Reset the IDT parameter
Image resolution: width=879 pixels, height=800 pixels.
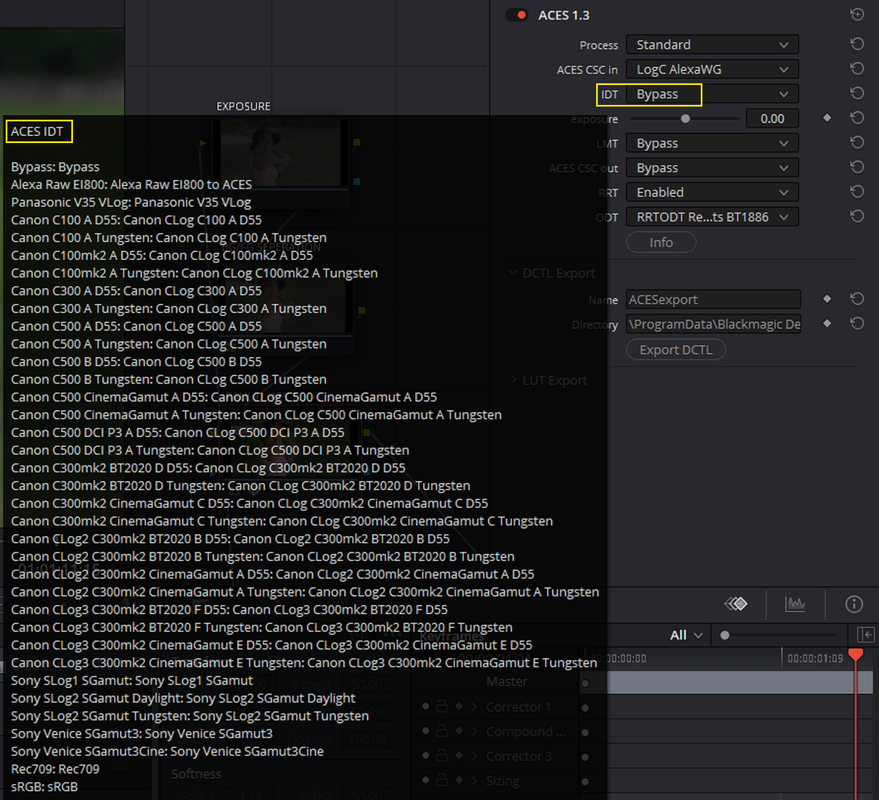pyautogui.click(x=857, y=94)
